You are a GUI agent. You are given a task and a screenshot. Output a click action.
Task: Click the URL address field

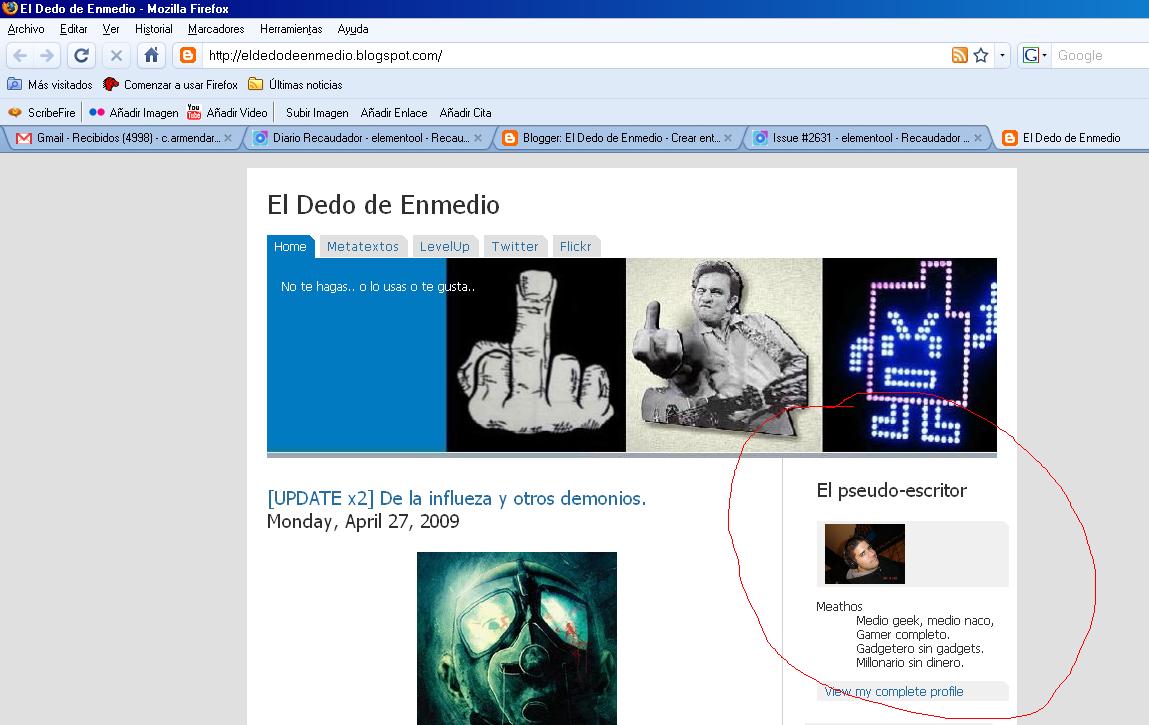[x=575, y=55]
